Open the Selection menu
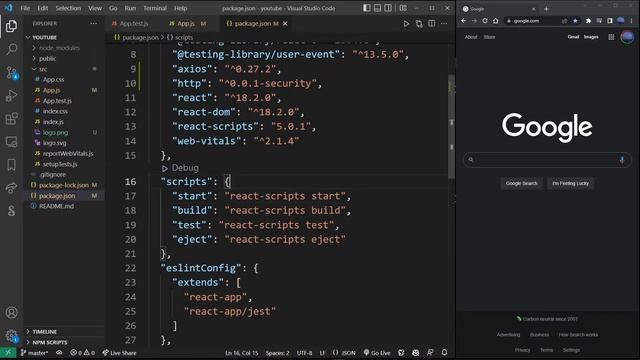The image size is (640, 360). (x=68, y=8)
